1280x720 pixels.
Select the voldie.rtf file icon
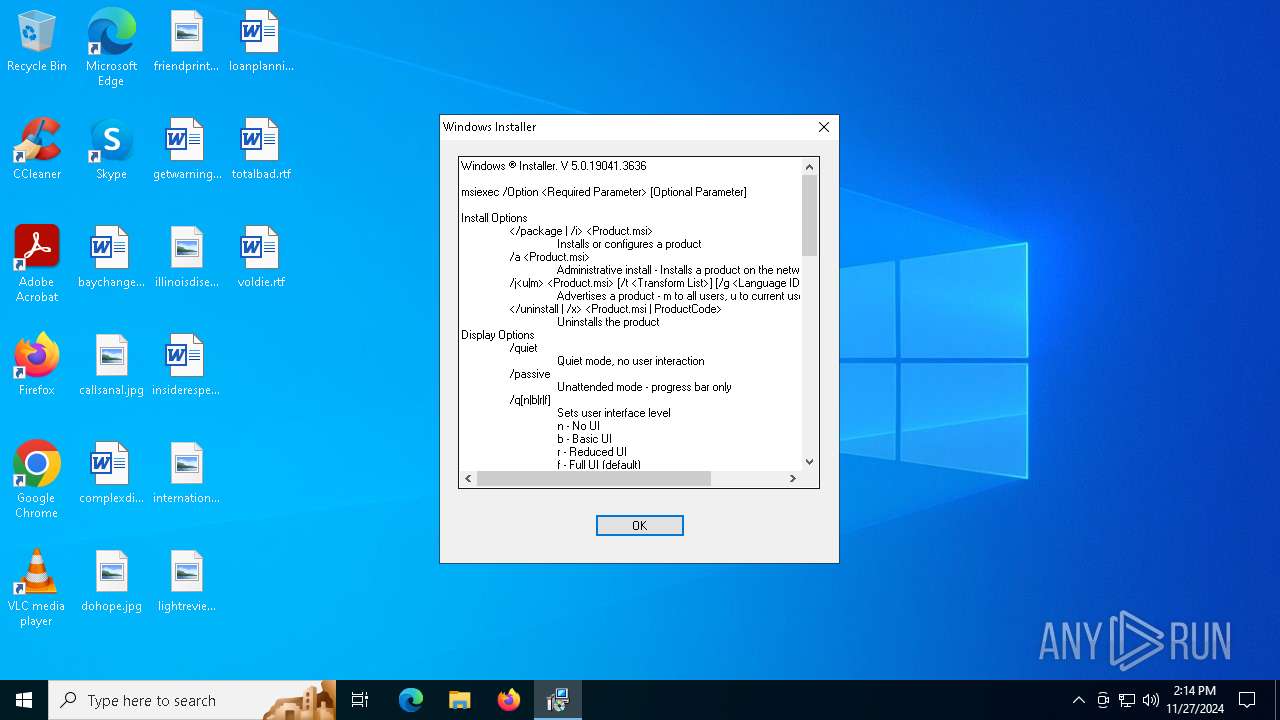pos(261,258)
